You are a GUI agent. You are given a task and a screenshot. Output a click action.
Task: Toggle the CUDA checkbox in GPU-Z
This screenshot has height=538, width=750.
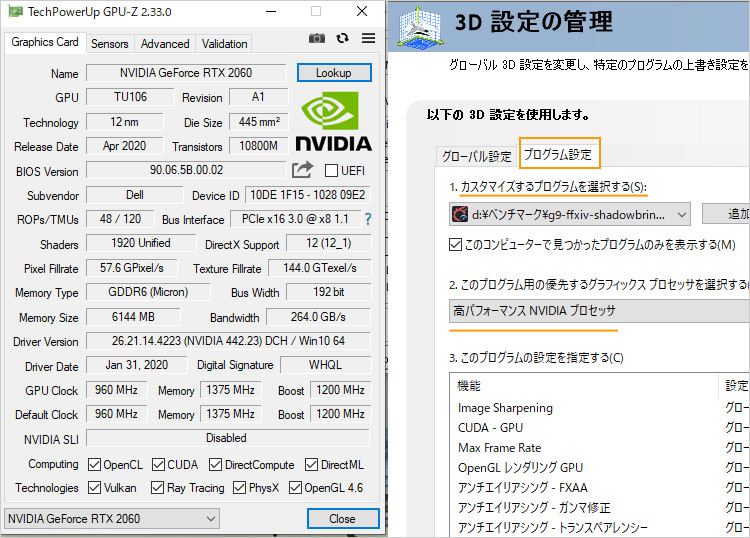[x=158, y=464]
